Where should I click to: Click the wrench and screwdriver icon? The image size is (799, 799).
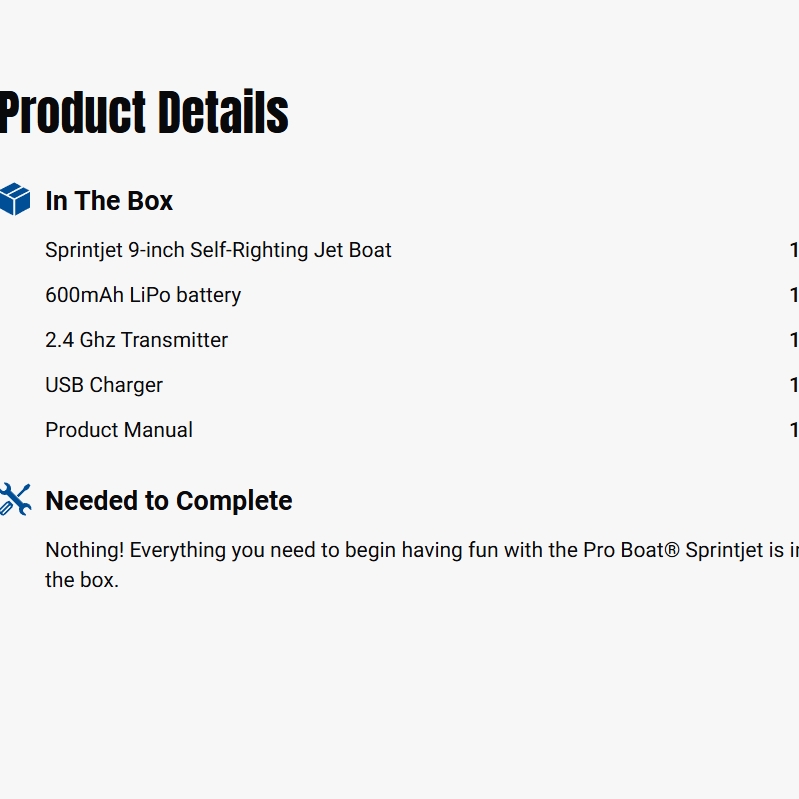click(x=15, y=499)
